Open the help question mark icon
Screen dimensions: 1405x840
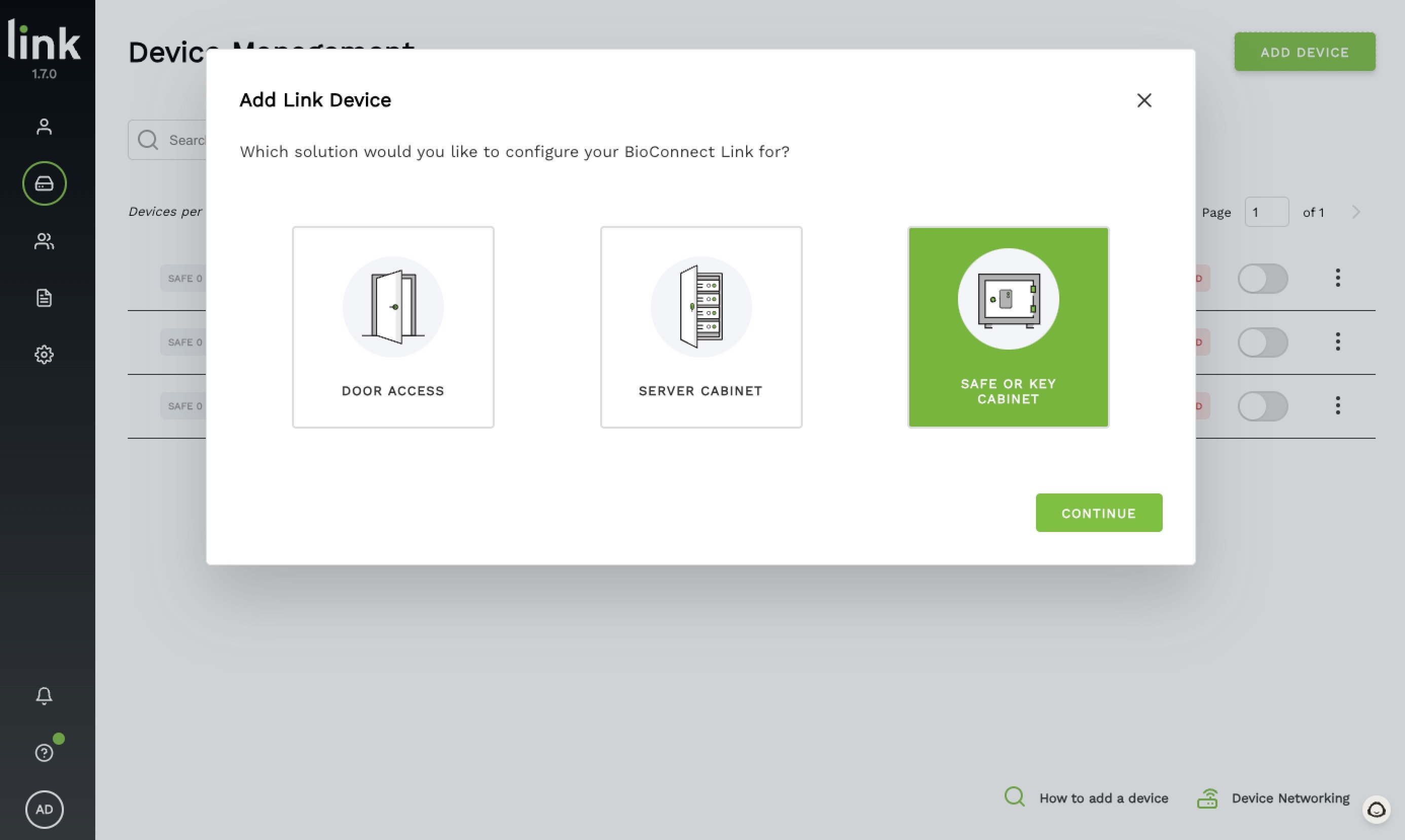click(x=44, y=753)
